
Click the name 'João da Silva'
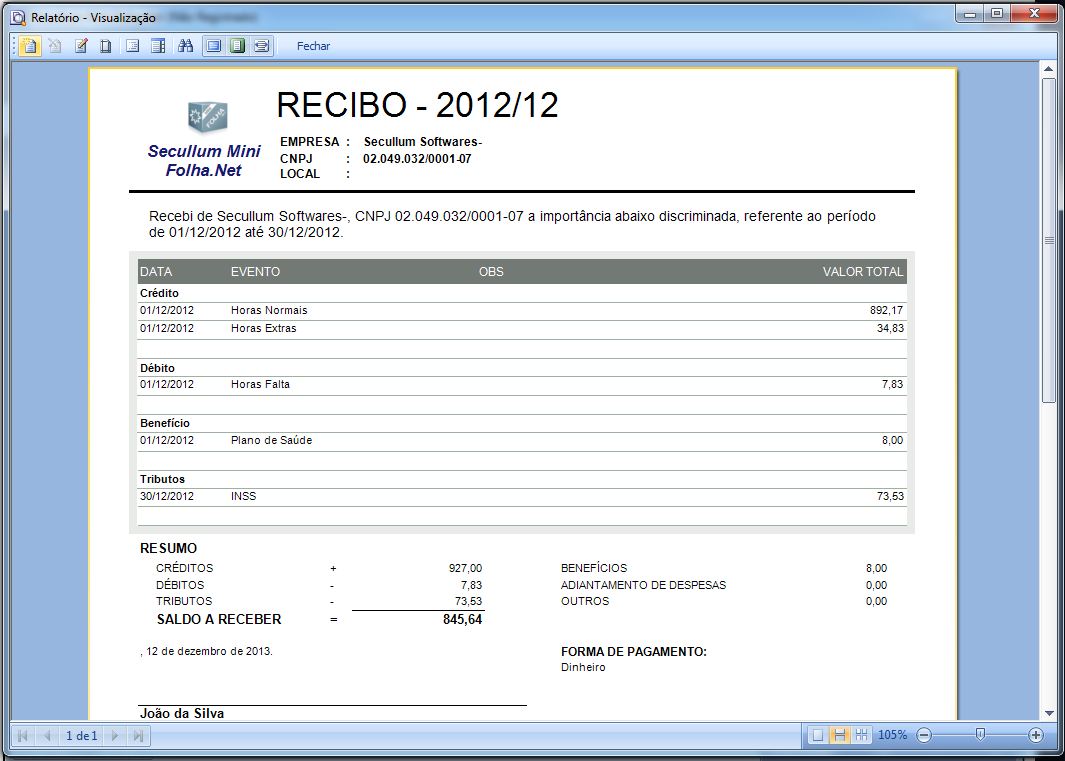pyautogui.click(x=182, y=713)
